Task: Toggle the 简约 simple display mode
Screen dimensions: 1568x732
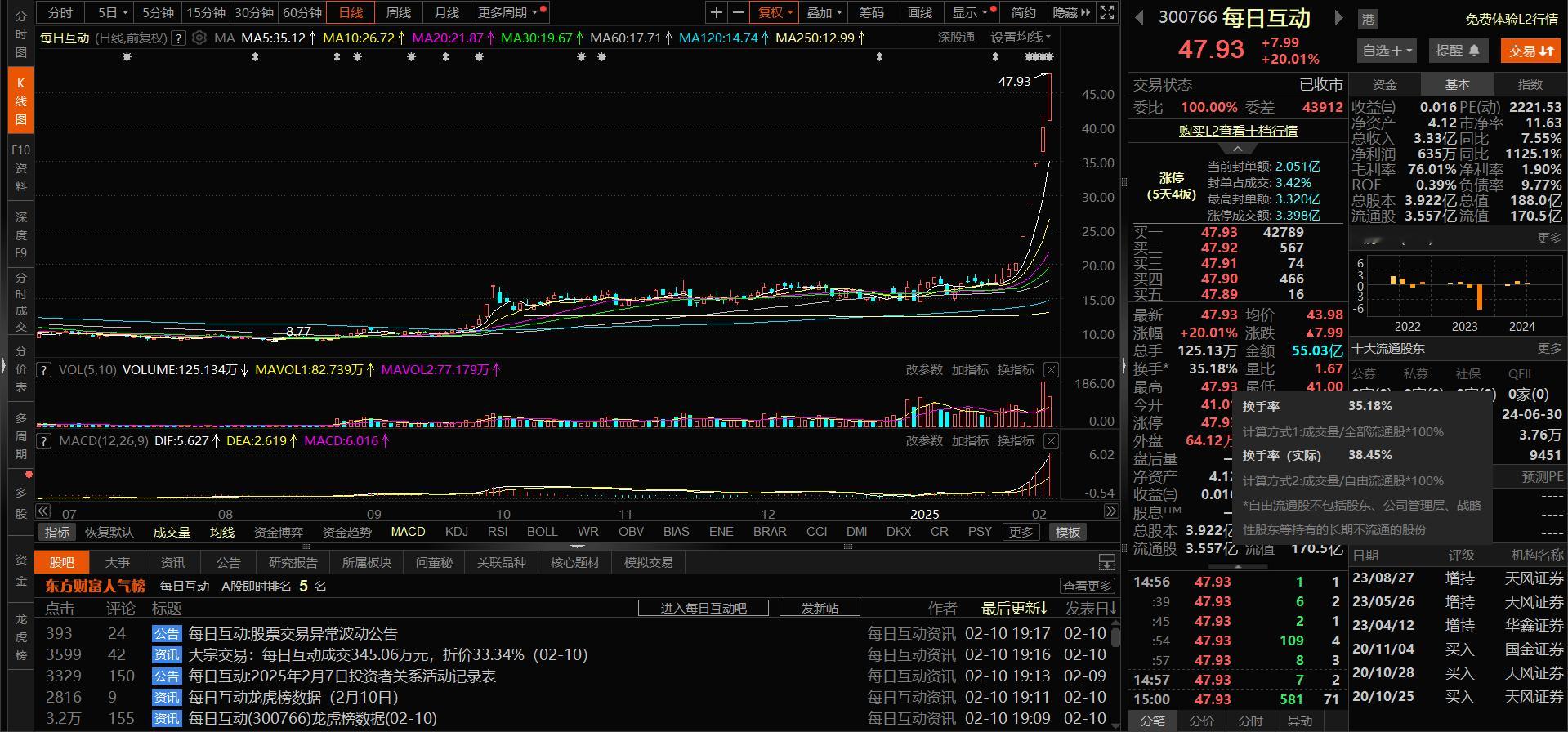Action: (1023, 12)
